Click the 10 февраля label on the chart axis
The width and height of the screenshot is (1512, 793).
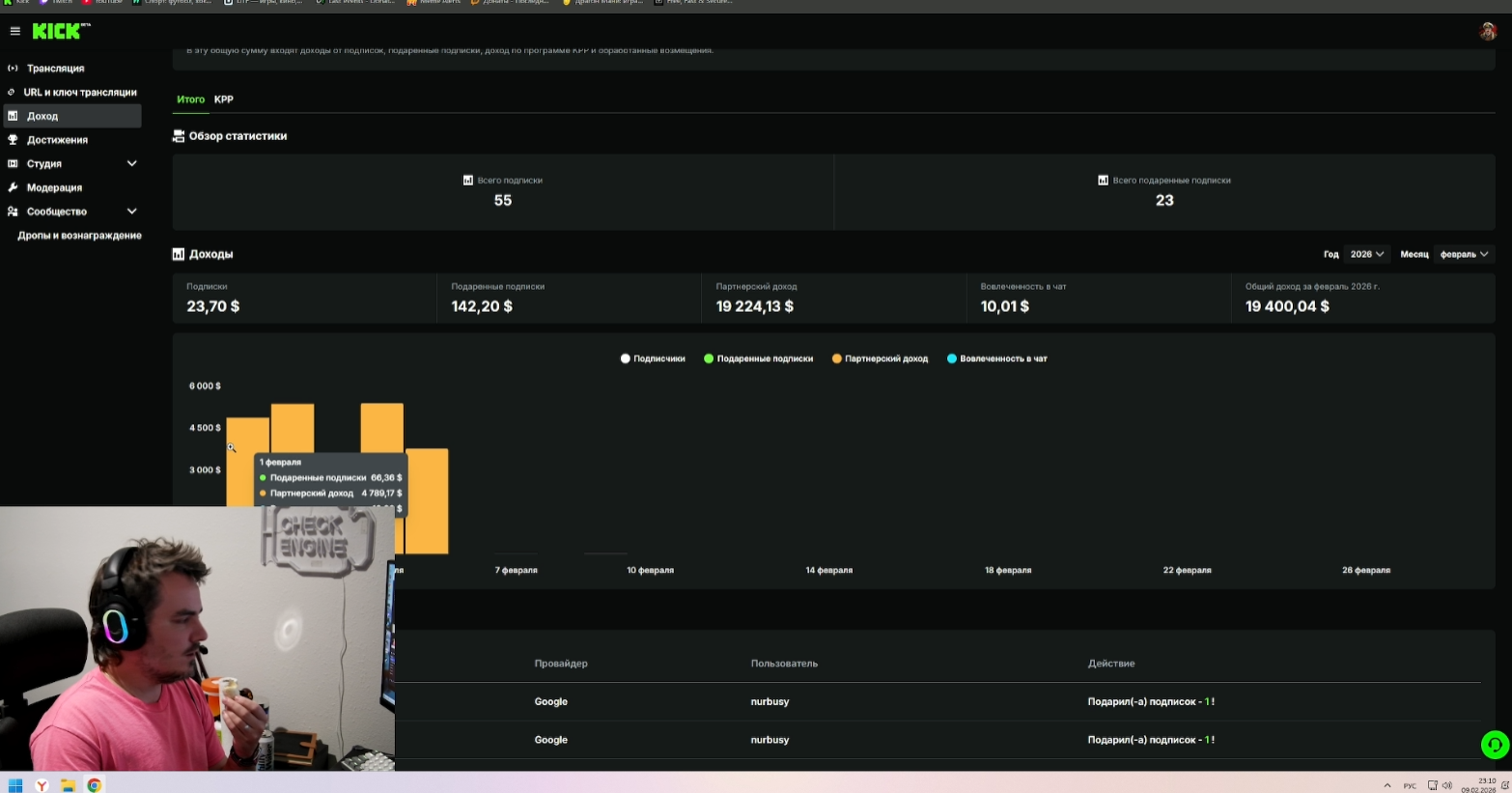[x=651, y=571]
